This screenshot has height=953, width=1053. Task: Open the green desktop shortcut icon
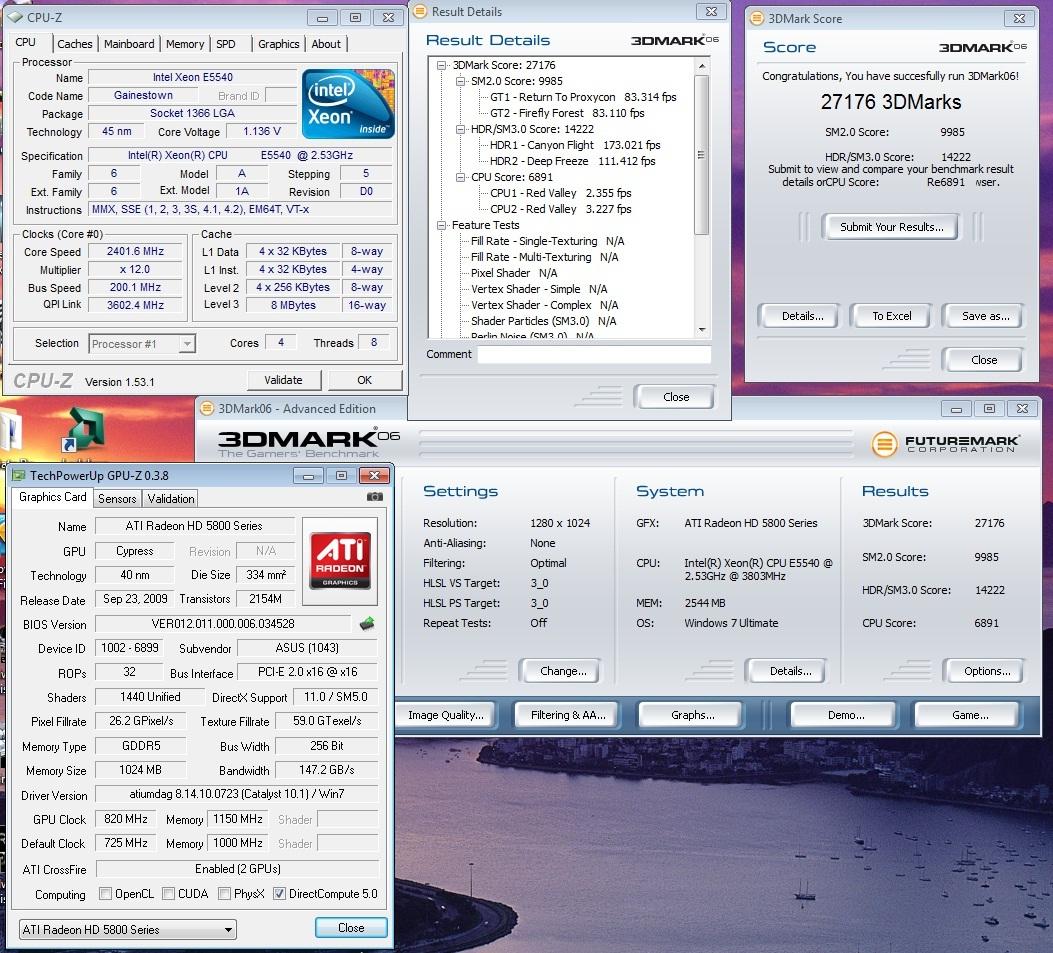pyautogui.click(x=81, y=430)
